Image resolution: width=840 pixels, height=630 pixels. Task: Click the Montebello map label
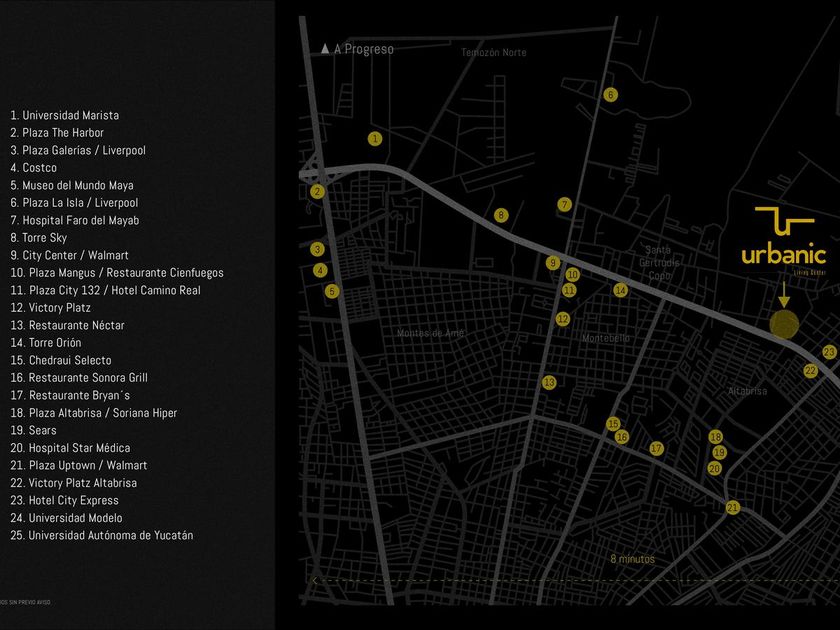[x=606, y=338]
